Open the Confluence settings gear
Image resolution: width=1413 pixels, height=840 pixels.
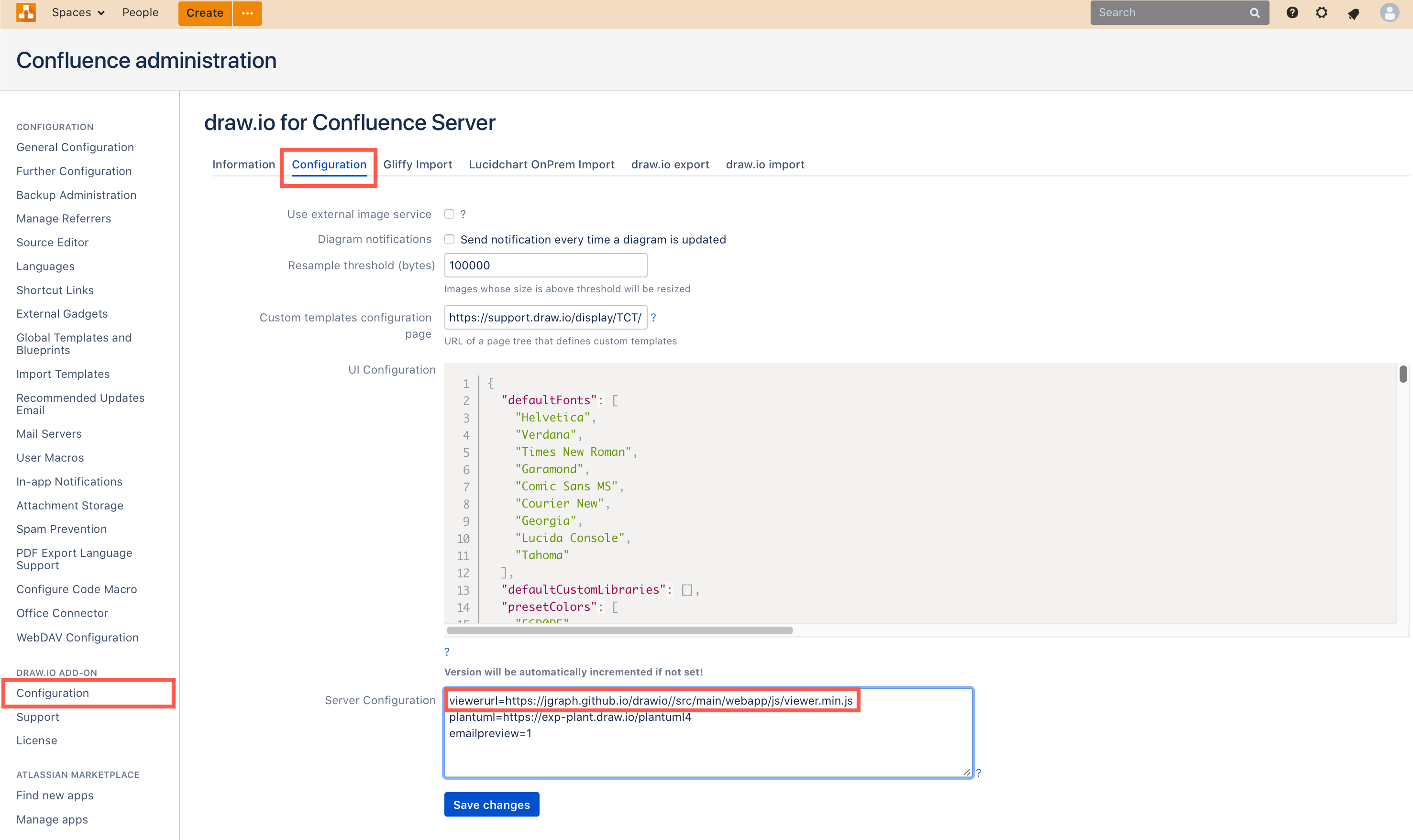pos(1322,12)
